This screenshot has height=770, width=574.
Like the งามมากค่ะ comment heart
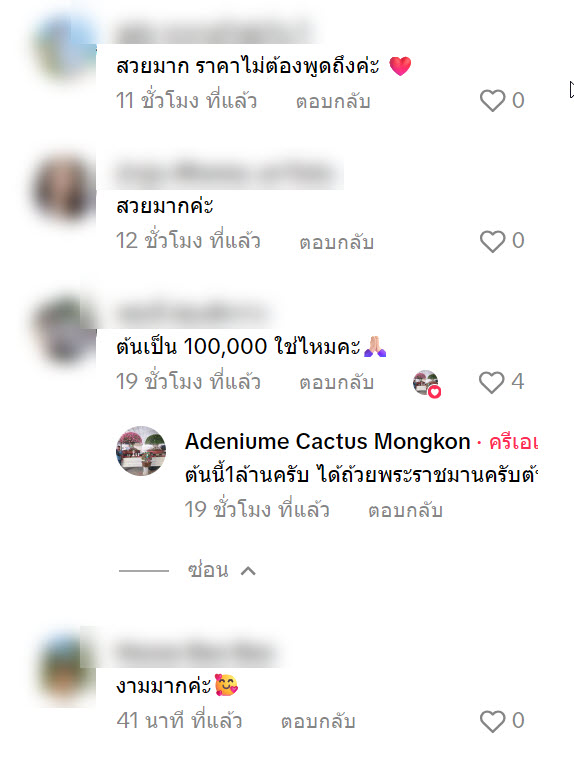tap(492, 721)
